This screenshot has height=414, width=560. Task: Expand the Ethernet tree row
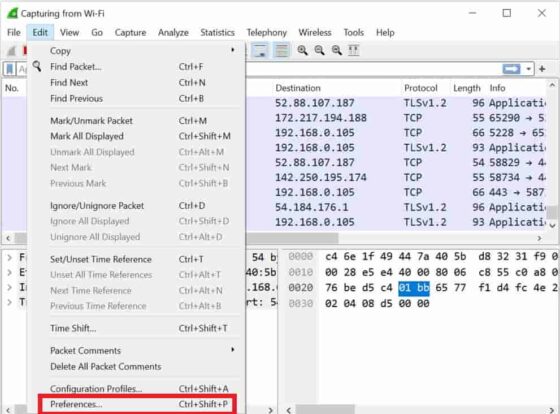9,272
